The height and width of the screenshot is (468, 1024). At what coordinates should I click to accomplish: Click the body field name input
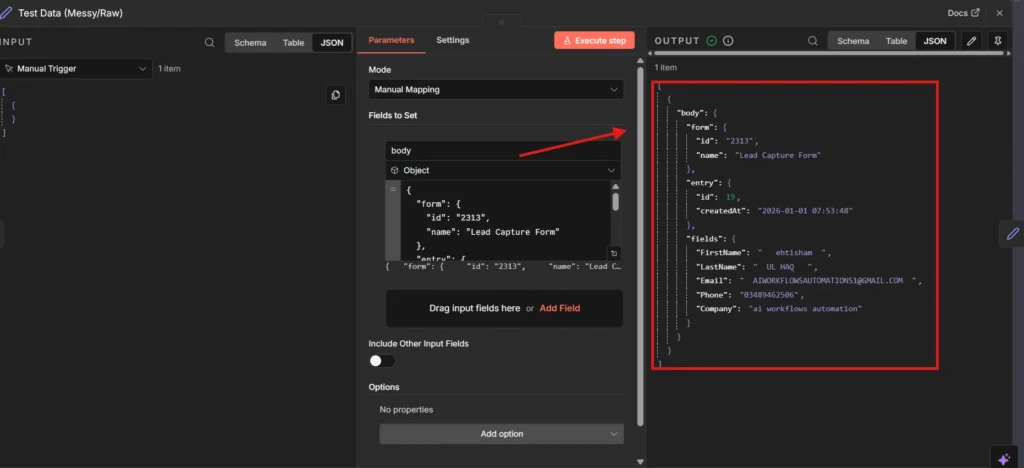tap(502, 151)
